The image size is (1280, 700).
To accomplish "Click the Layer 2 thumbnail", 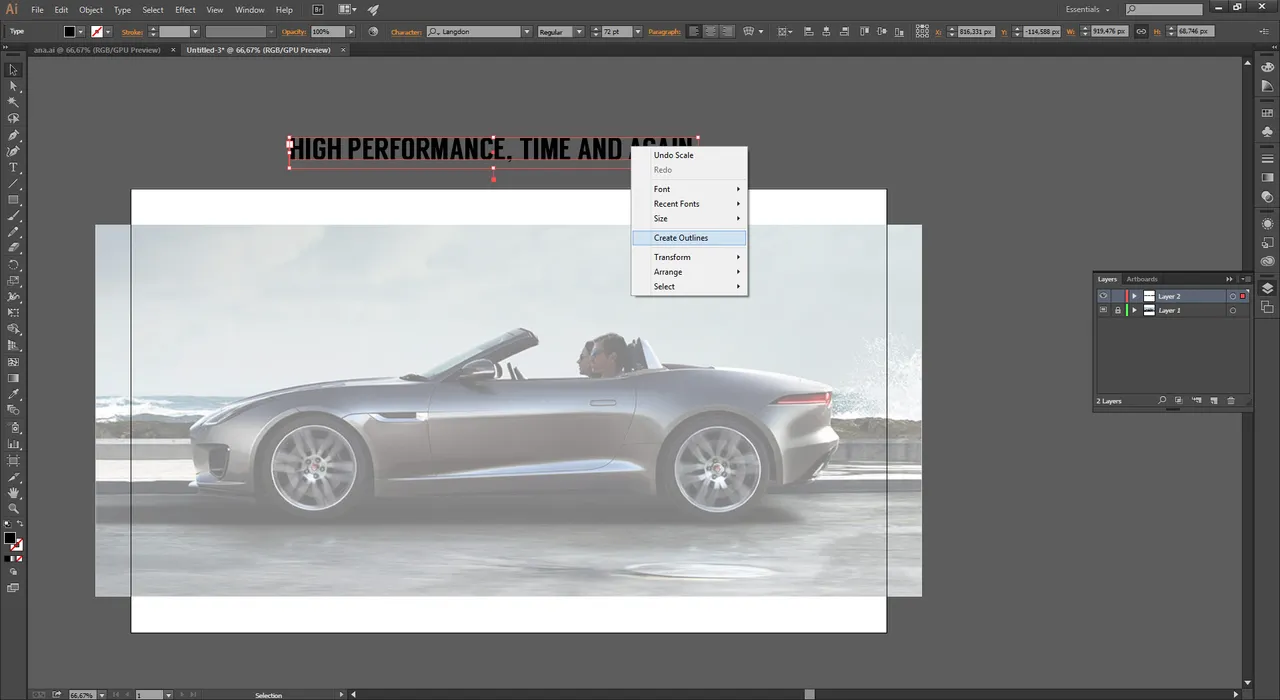I will (1149, 296).
